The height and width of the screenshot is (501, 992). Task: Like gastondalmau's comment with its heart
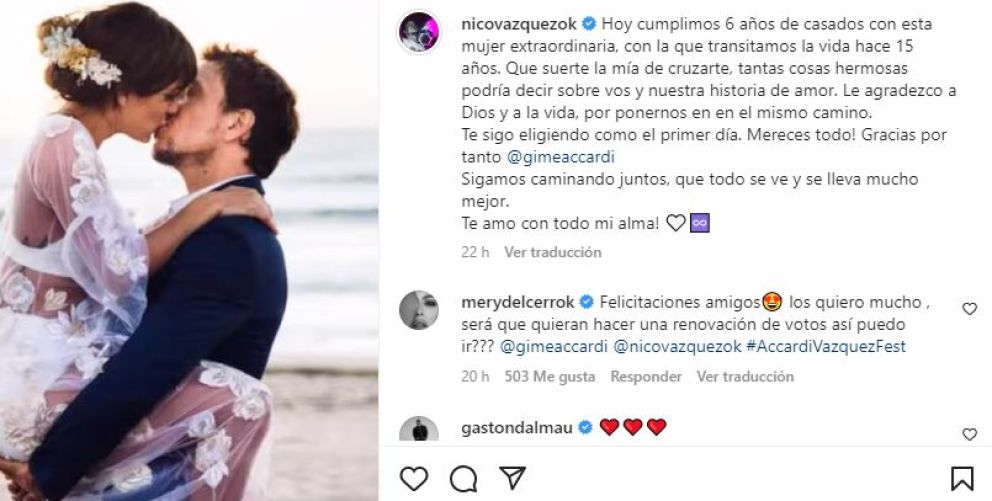click(969, 434)
